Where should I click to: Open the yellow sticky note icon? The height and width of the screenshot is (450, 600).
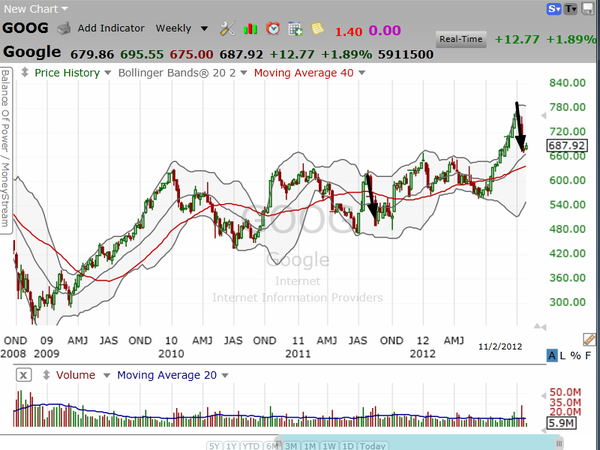[317, 29]
